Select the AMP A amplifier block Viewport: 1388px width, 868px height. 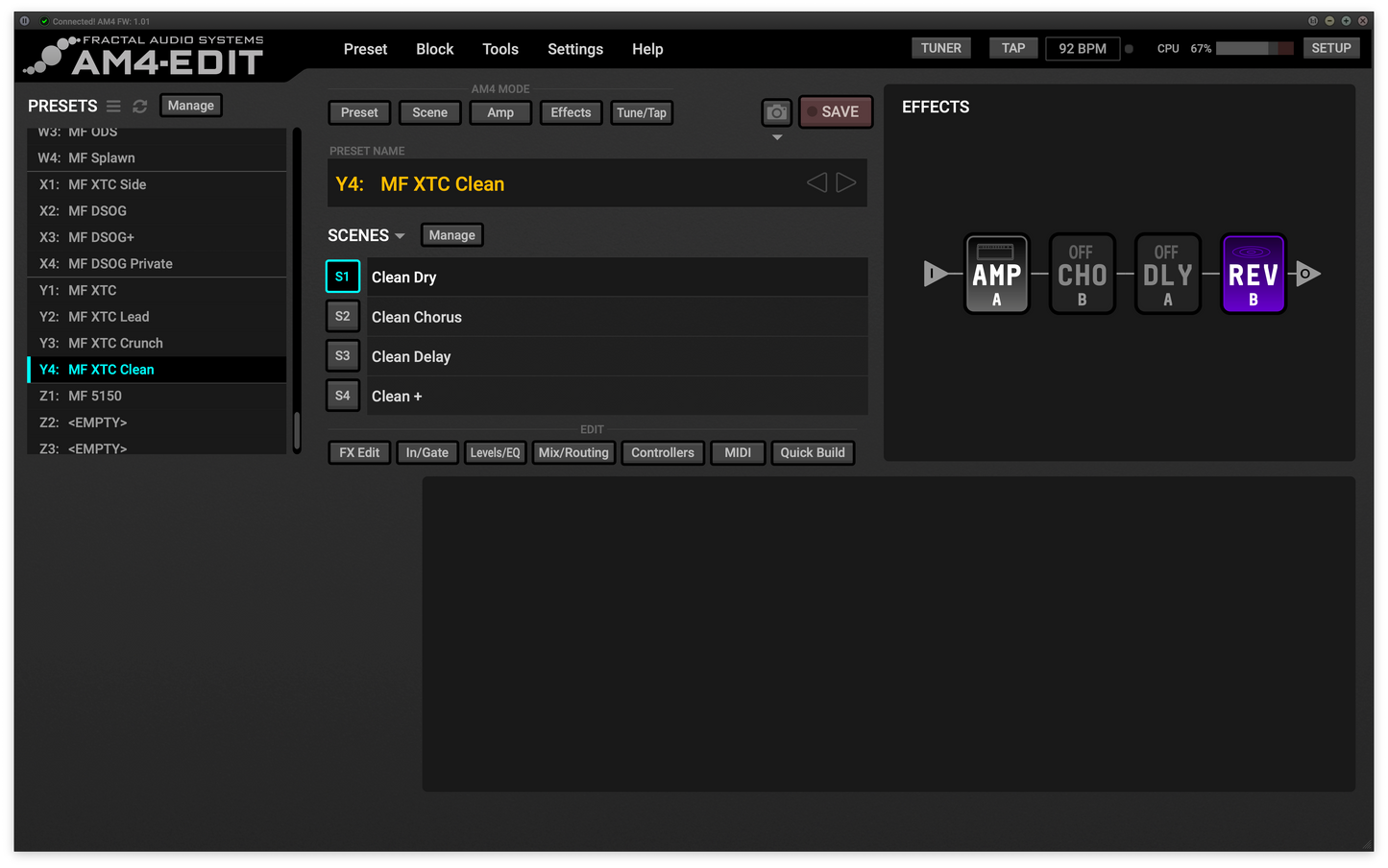click(x=996, y=274)
